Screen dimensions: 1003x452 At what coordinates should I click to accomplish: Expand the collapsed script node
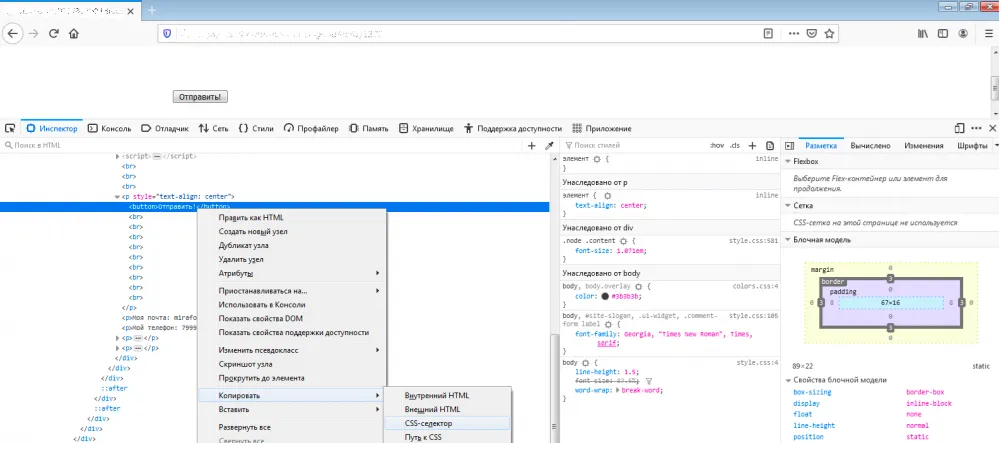pyautogui.click(x=117, y=156)
